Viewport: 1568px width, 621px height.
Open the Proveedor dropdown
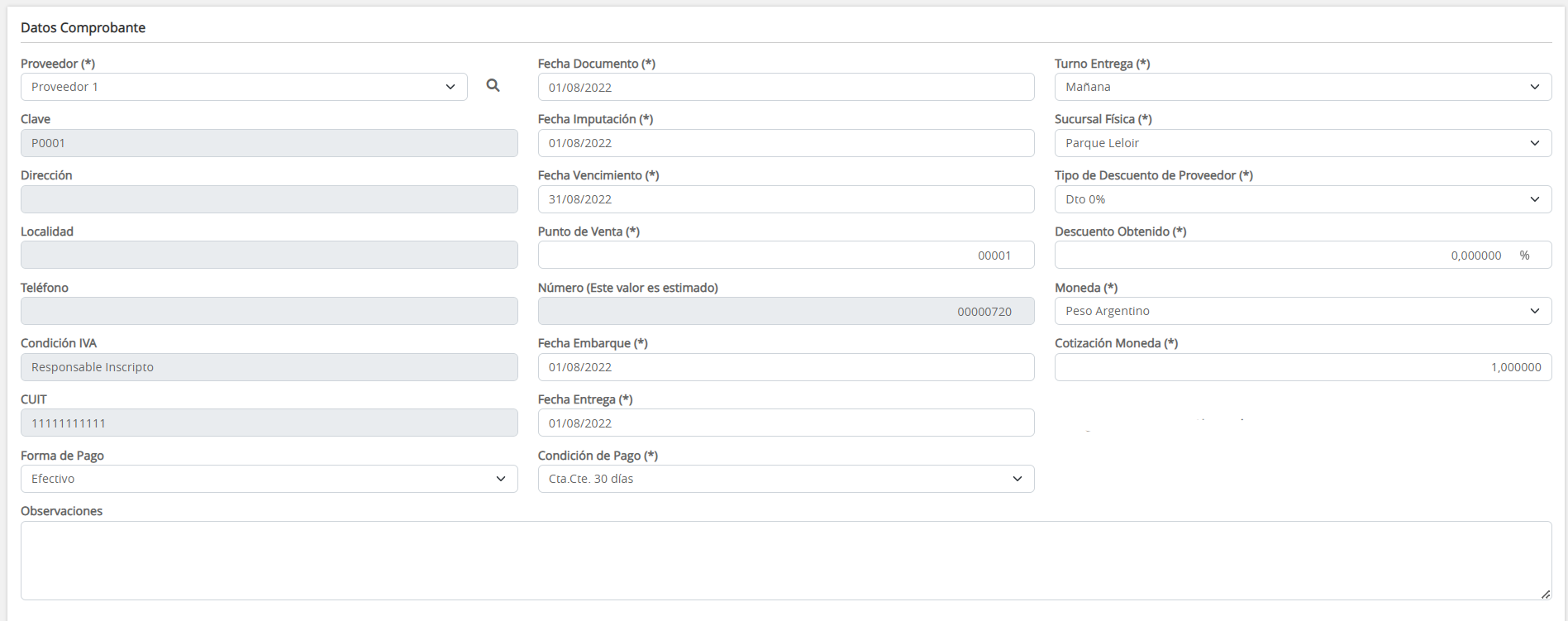pos(244,87)
